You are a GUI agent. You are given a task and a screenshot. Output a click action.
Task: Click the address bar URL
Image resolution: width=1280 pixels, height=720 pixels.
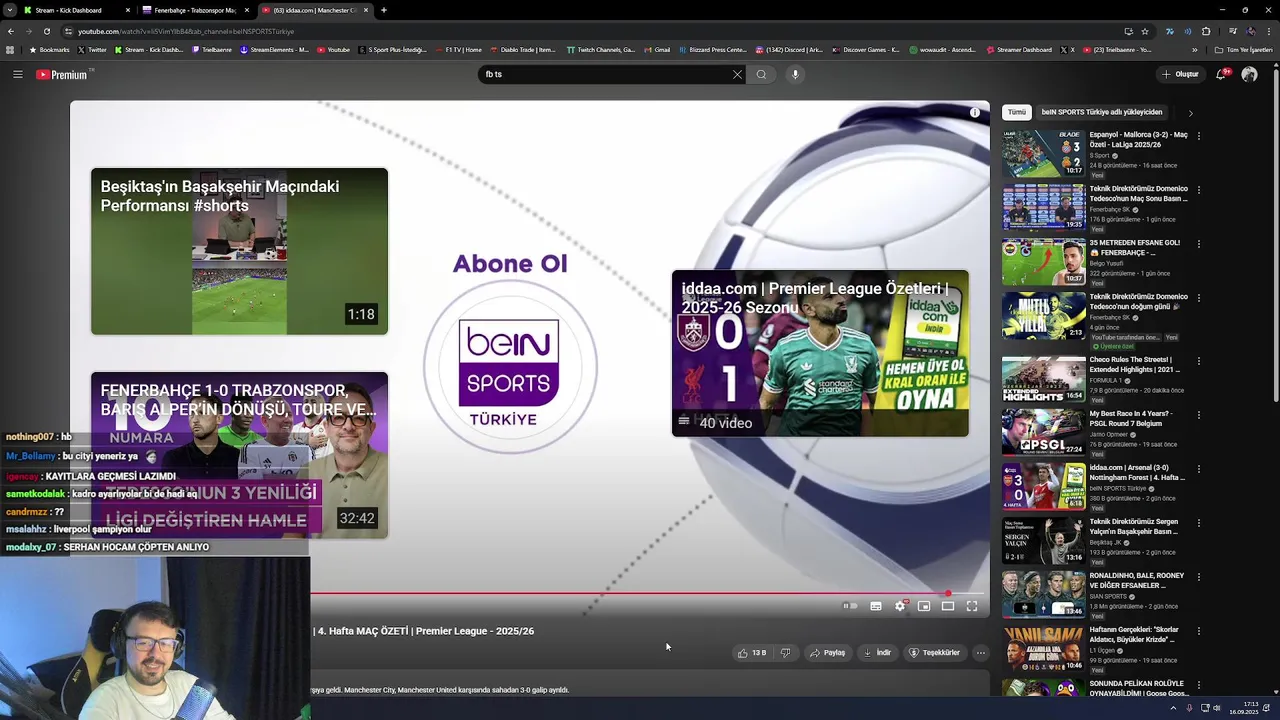point(186,31)
